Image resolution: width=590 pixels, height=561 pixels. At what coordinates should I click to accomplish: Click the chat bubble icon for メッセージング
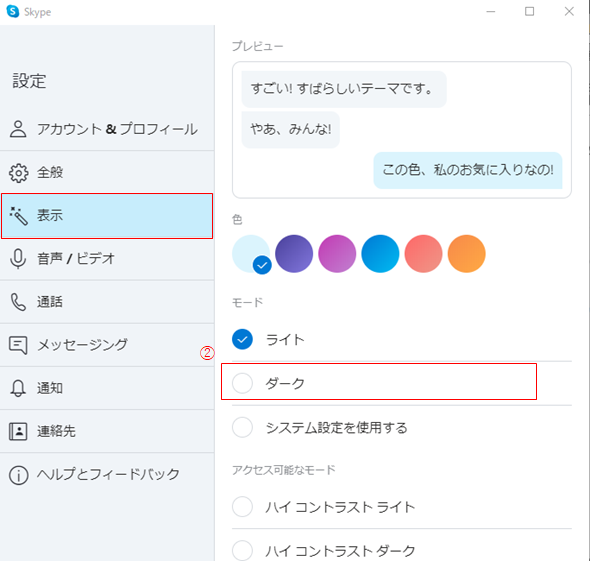pyautogui.click(x=18, y=345)
